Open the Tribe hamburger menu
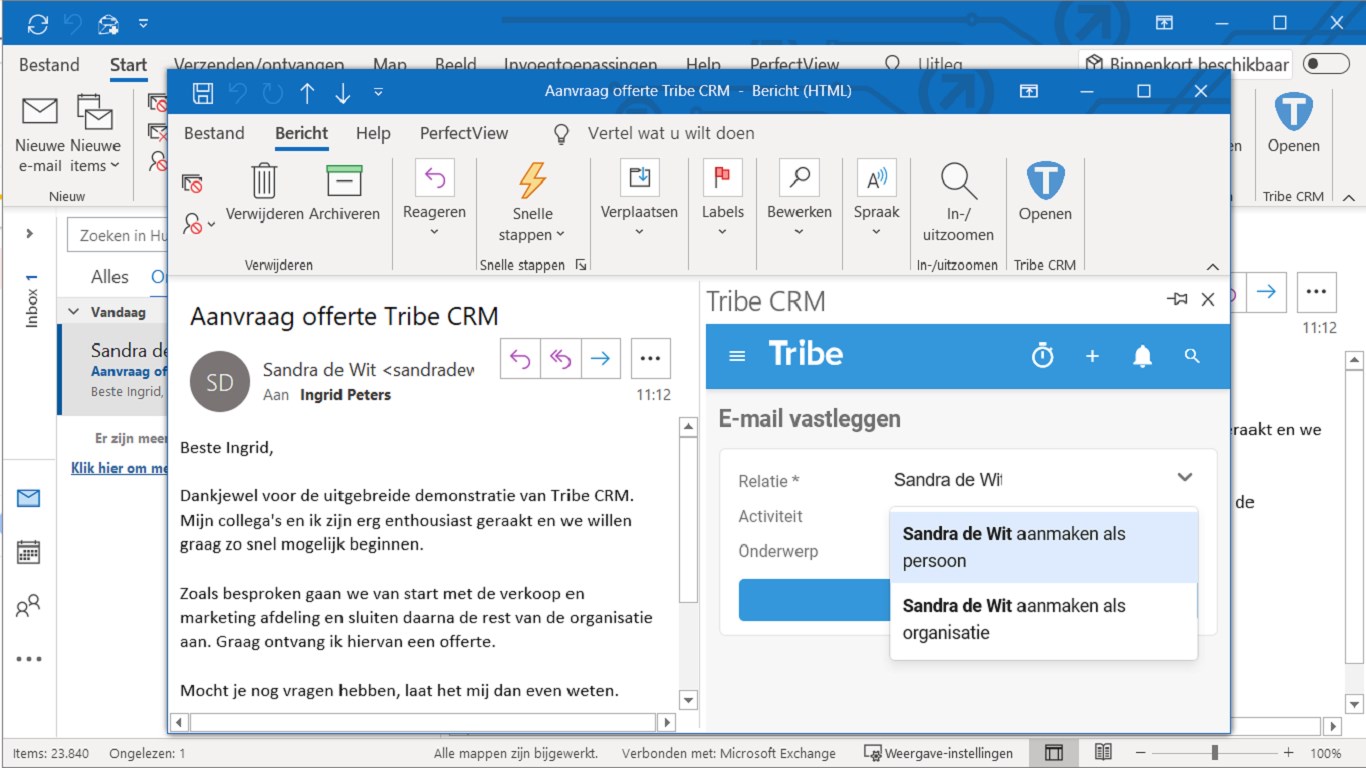1366x768 pixels. 738,356
